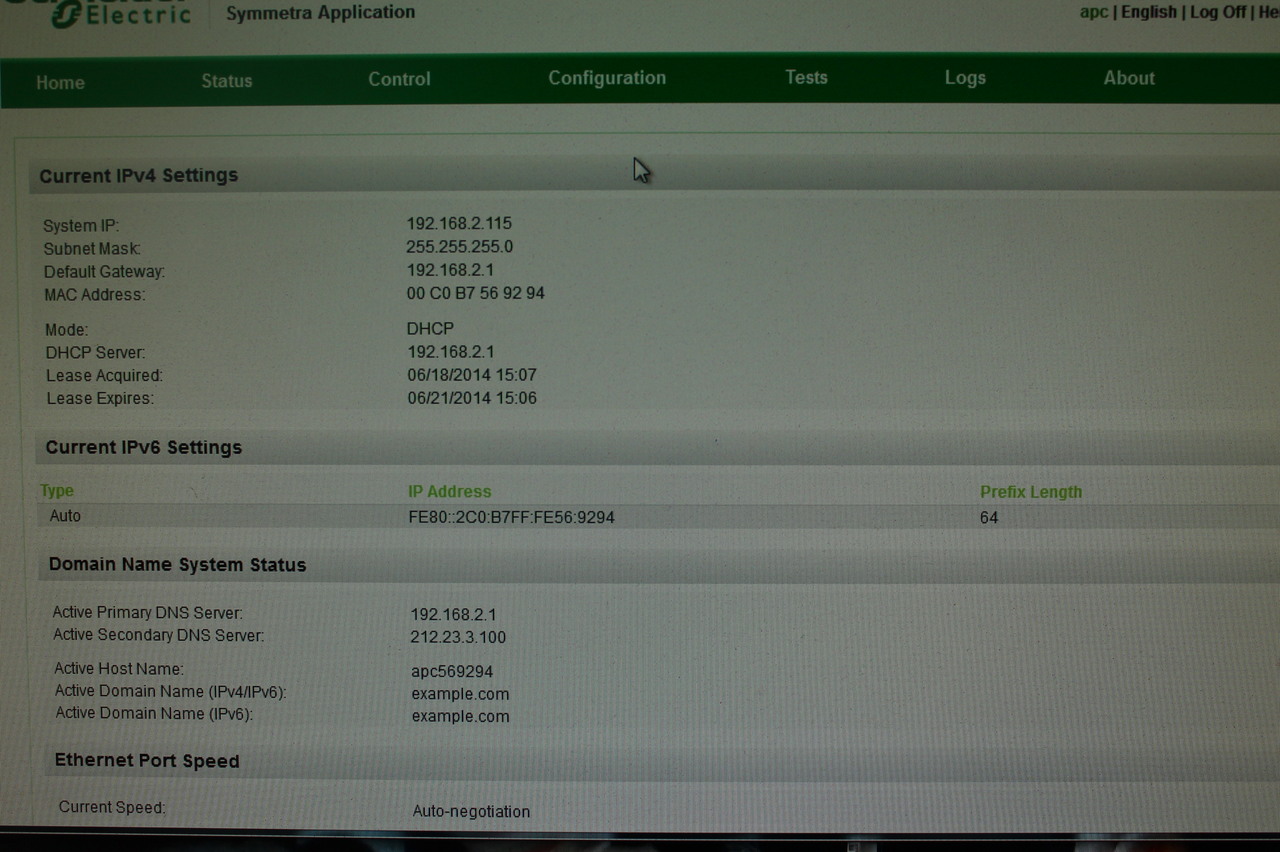This screenshot has height=852, width=1280.
Task: Click the MAC Address label
Action: (x=95, y=295)
